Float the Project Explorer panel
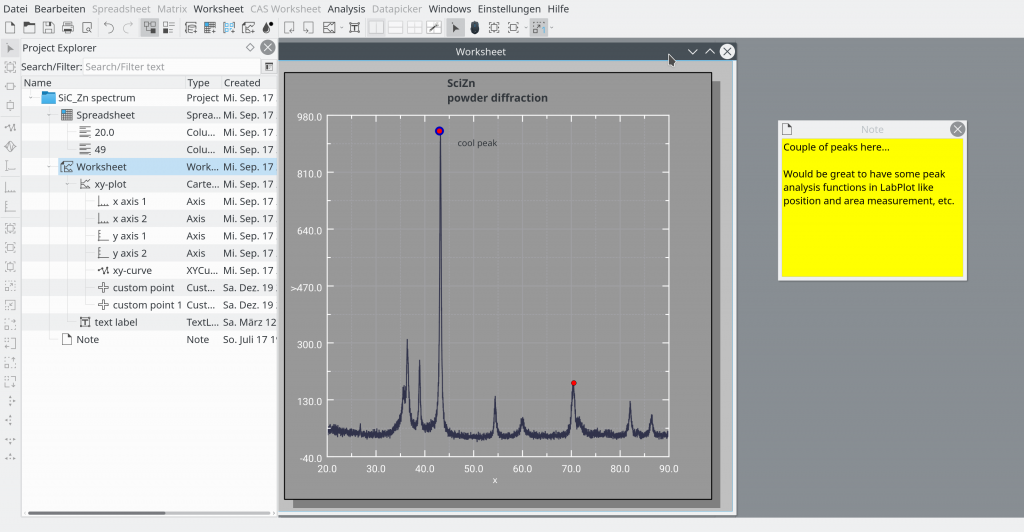This screenshot has height=532, width=1024. [x=250, y=47]
